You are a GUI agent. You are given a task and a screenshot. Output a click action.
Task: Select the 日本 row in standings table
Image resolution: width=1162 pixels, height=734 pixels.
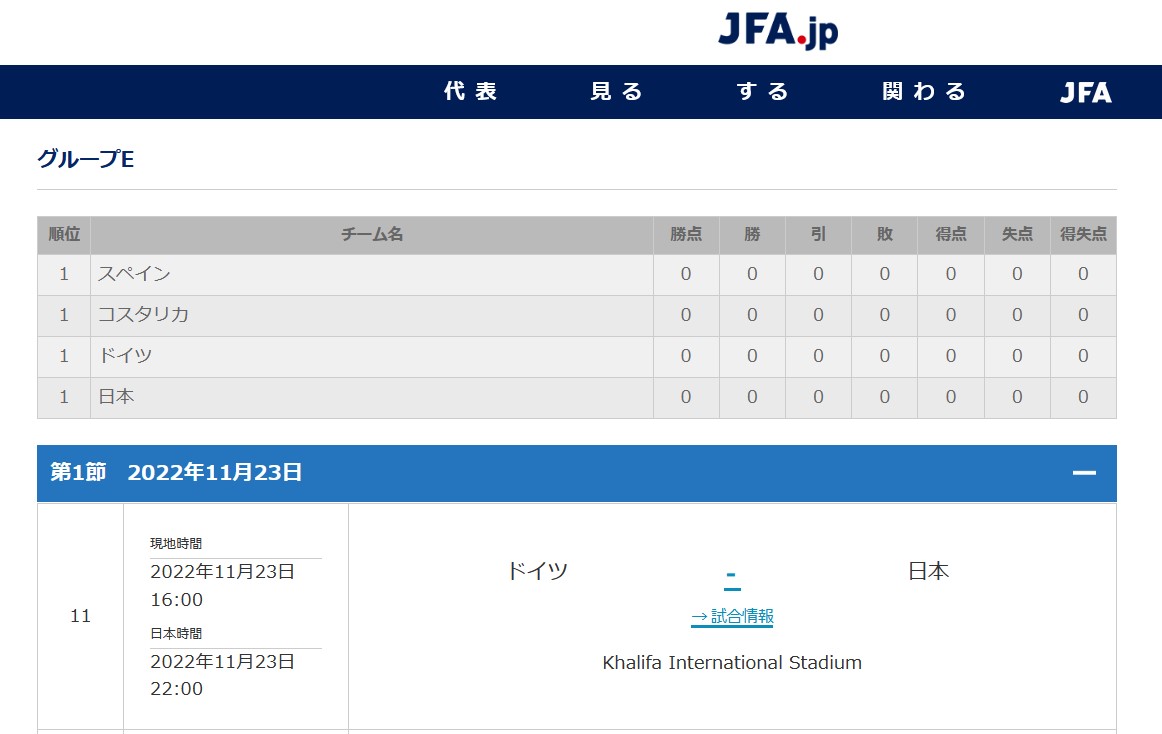[577, 397]
